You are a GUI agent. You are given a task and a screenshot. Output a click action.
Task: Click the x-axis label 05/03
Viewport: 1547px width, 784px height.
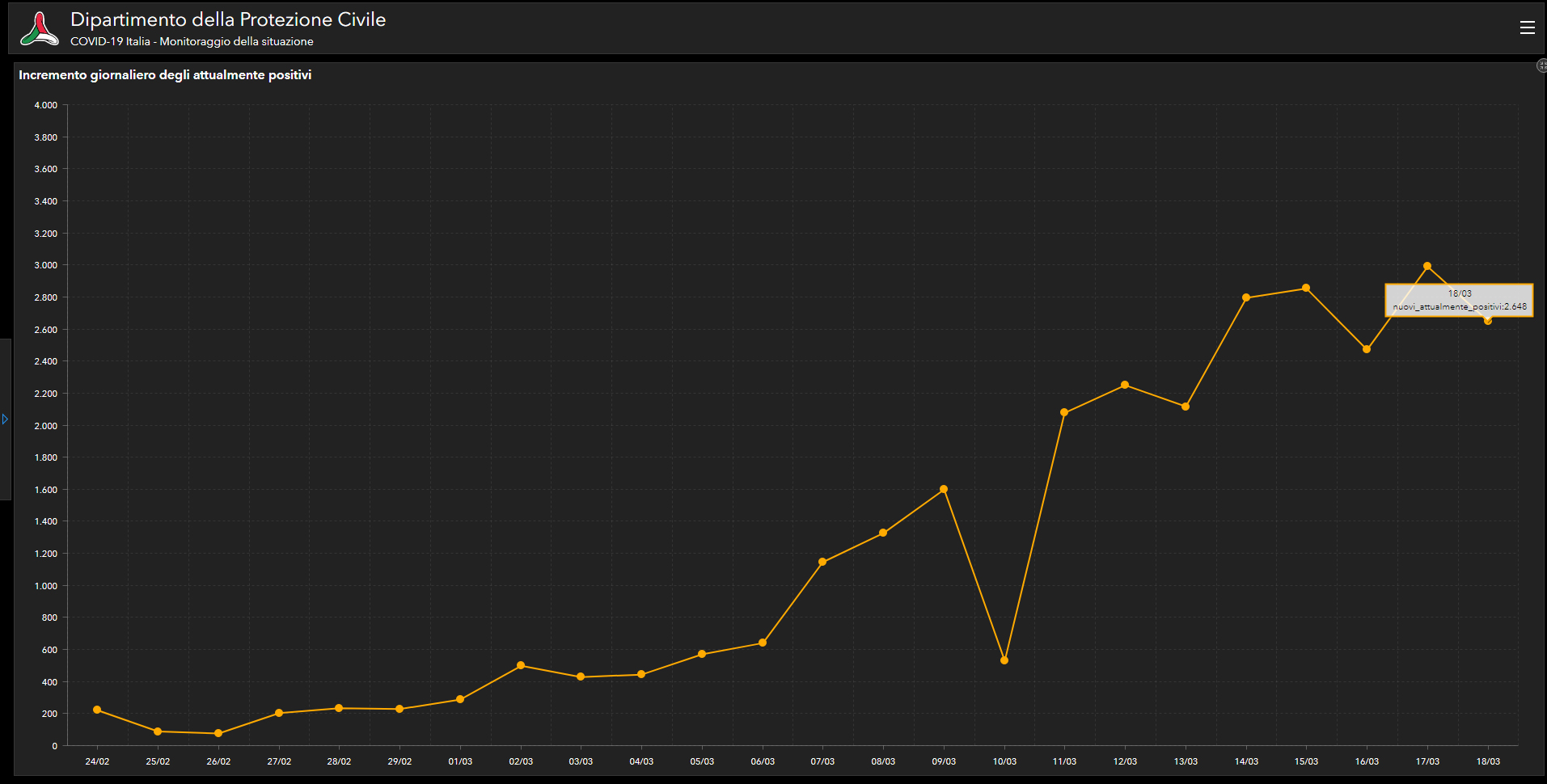[702, 761]
